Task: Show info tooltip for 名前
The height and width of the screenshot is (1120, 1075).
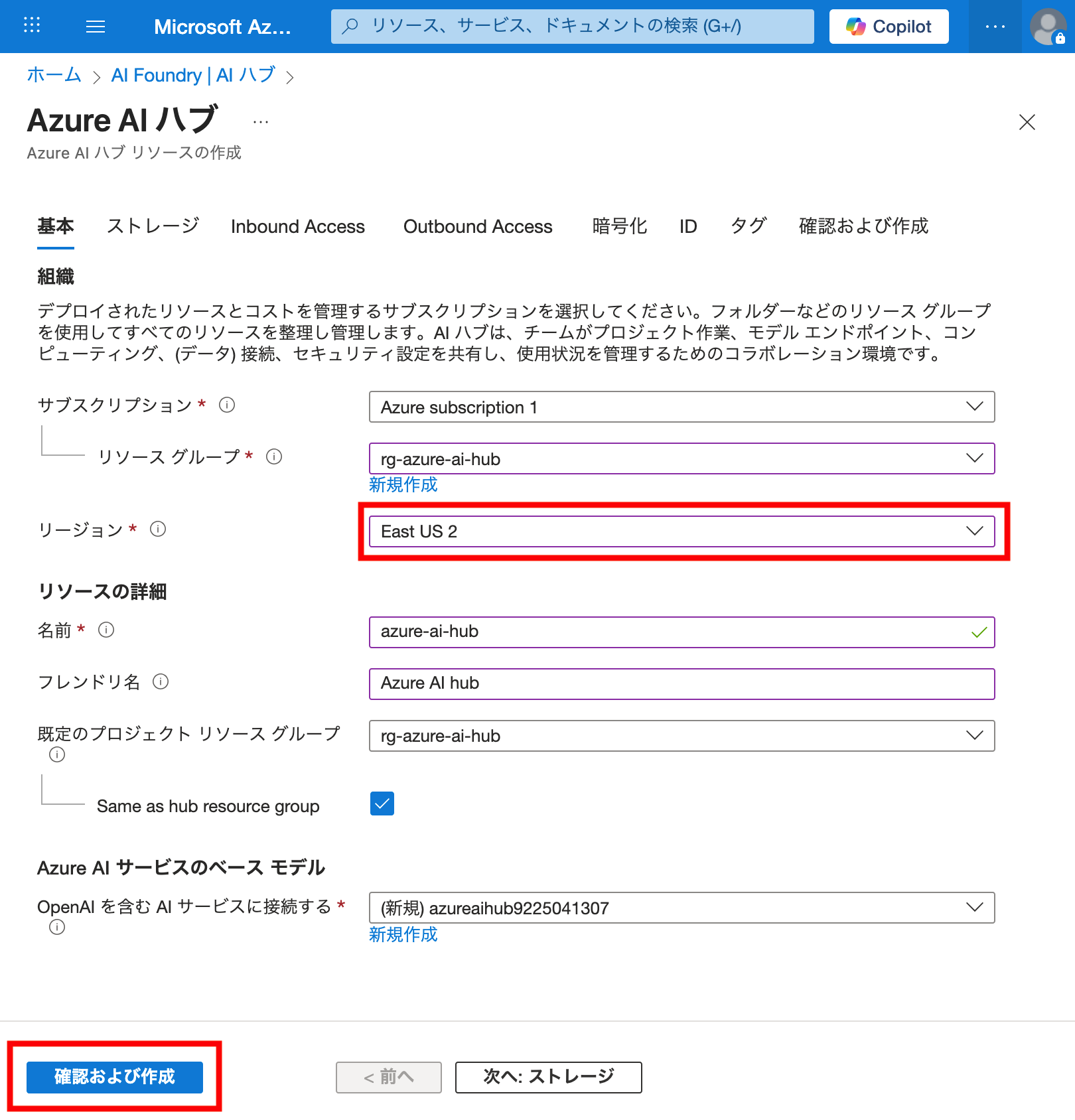Action: coord(106,630)
